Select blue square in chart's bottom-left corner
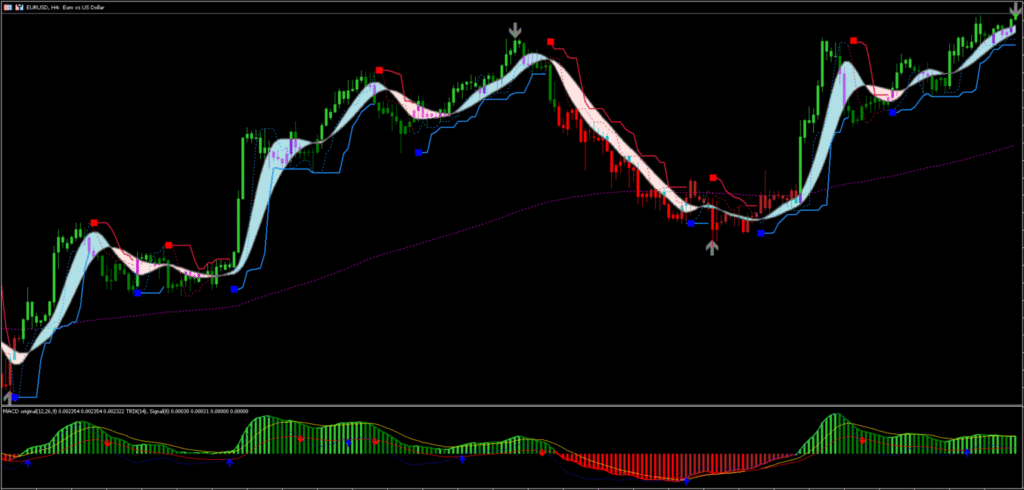The image size is (1024, 490). [15, 397]
